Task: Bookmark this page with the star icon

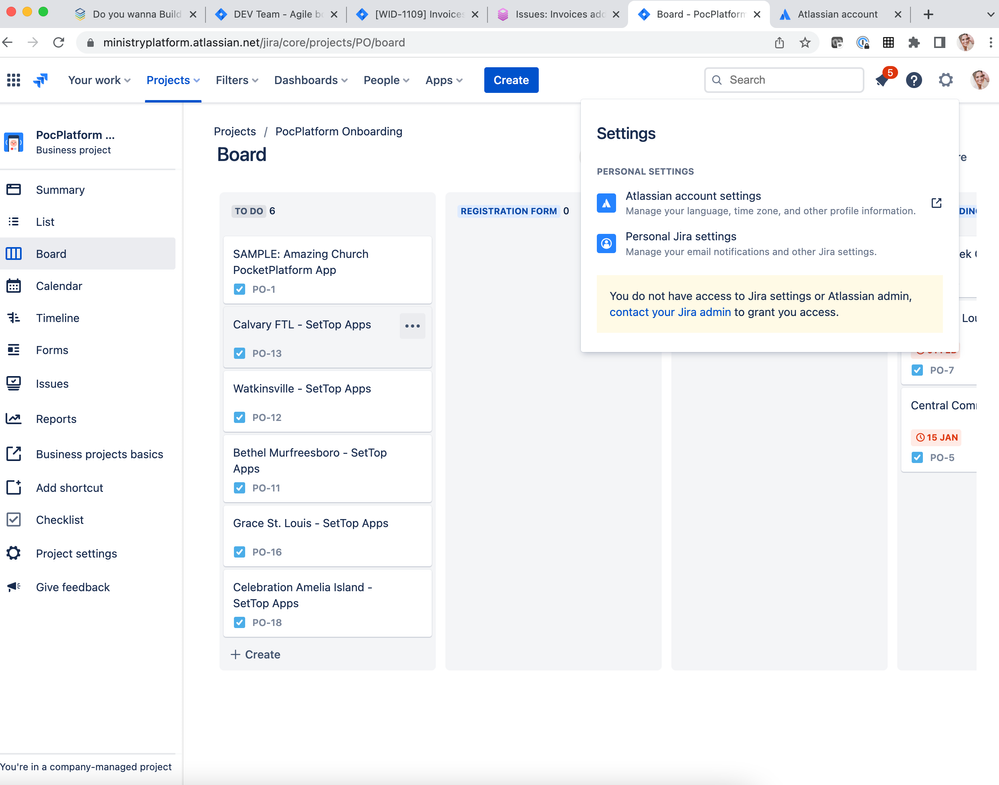Action: [805, 42]
